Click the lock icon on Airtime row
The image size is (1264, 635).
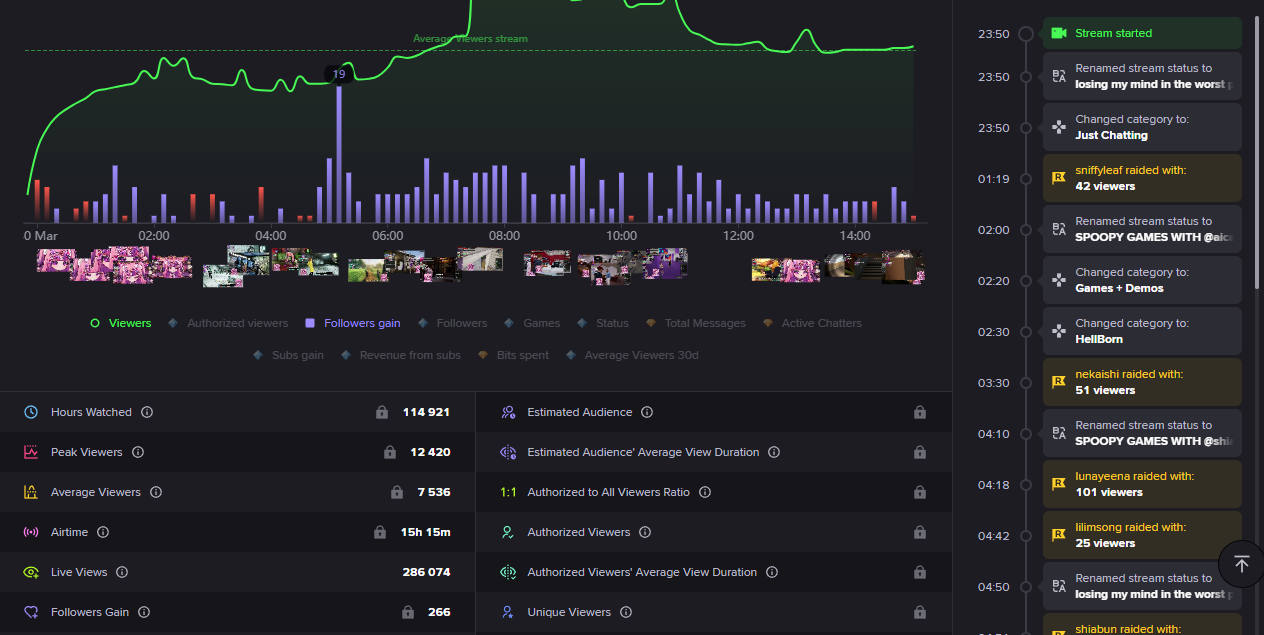tap(380, 532)
